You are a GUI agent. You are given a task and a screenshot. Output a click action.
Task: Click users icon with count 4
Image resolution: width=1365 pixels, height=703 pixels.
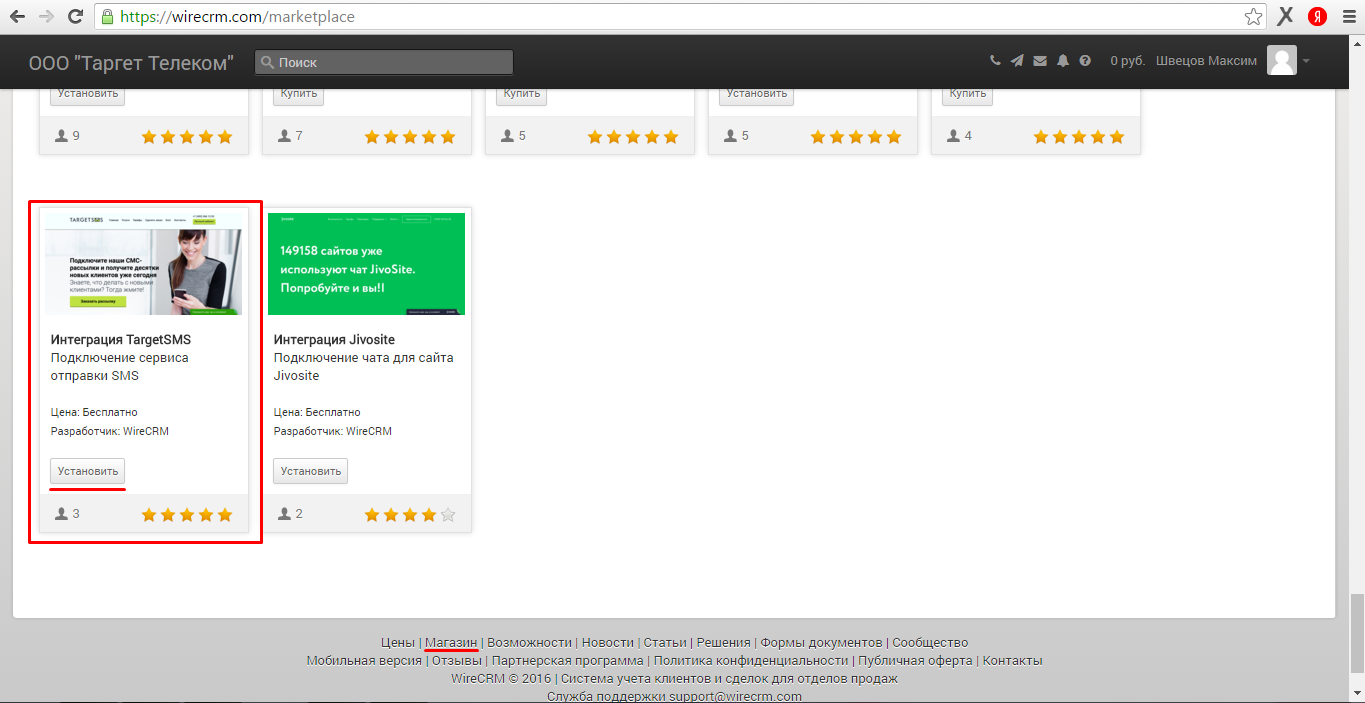[x=954, y=136]
